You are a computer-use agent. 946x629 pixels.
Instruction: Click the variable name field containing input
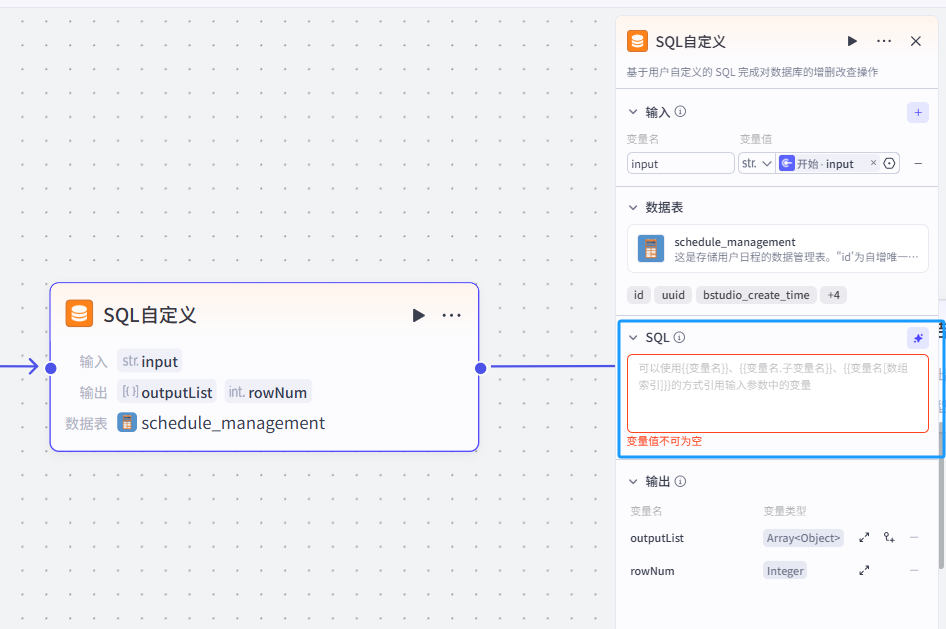(x=680, y=163)
